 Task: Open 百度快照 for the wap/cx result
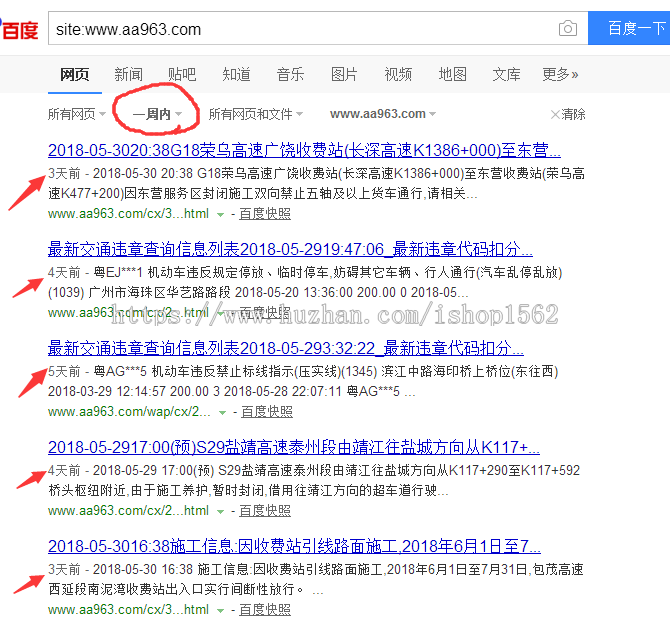point(267,412)
